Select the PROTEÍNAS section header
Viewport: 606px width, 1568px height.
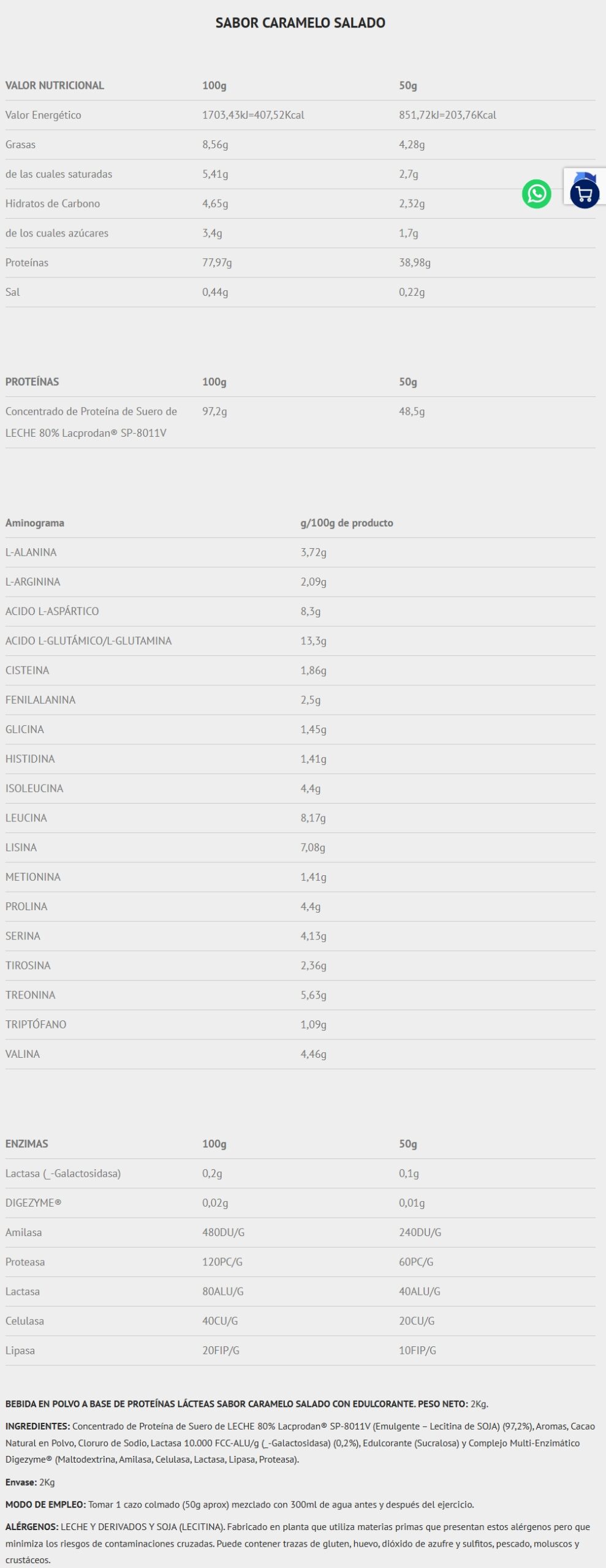coord(32,382)
